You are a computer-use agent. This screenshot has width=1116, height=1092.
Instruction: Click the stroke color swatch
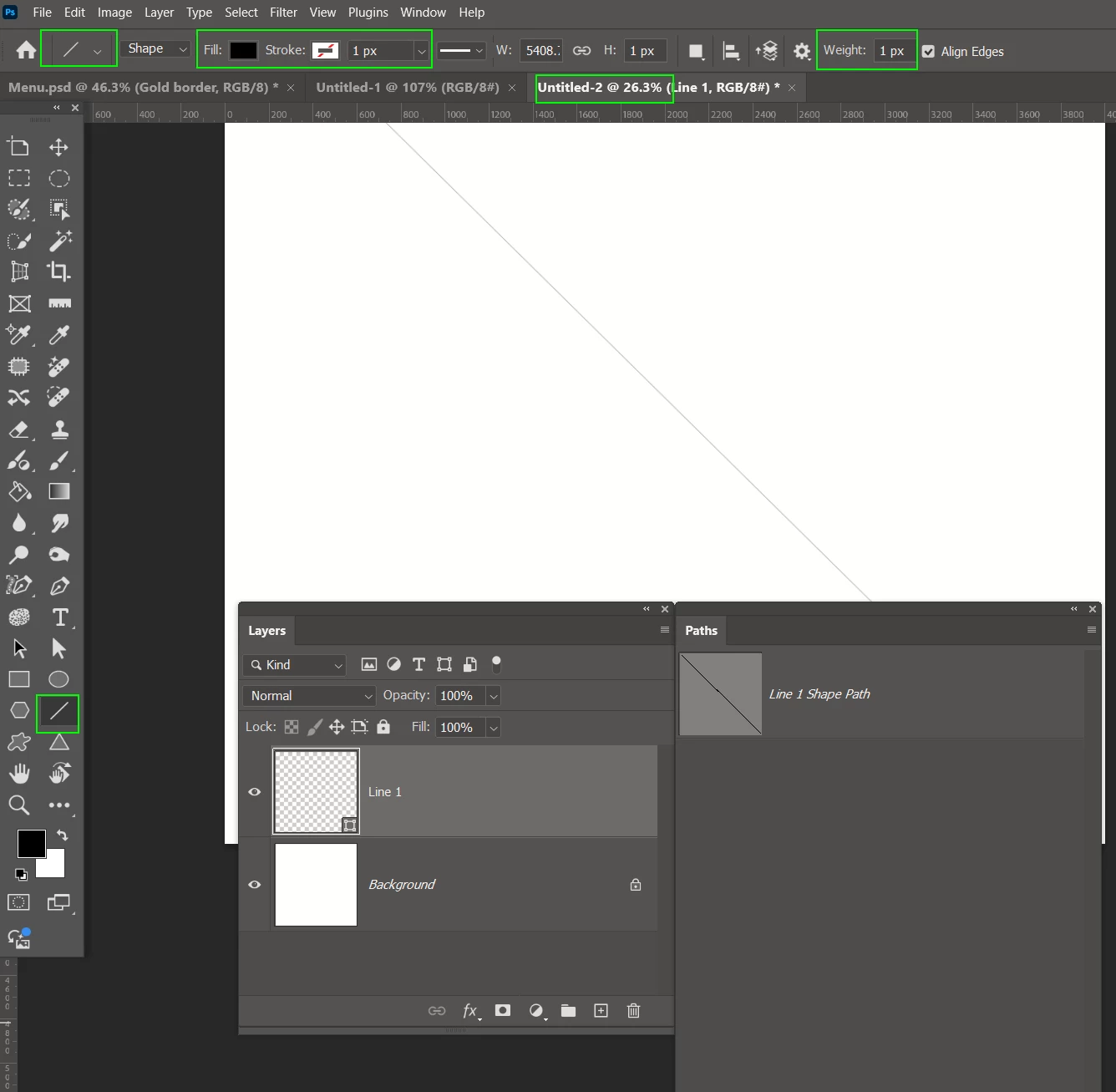pyautogui.click(x=325, y=50)
